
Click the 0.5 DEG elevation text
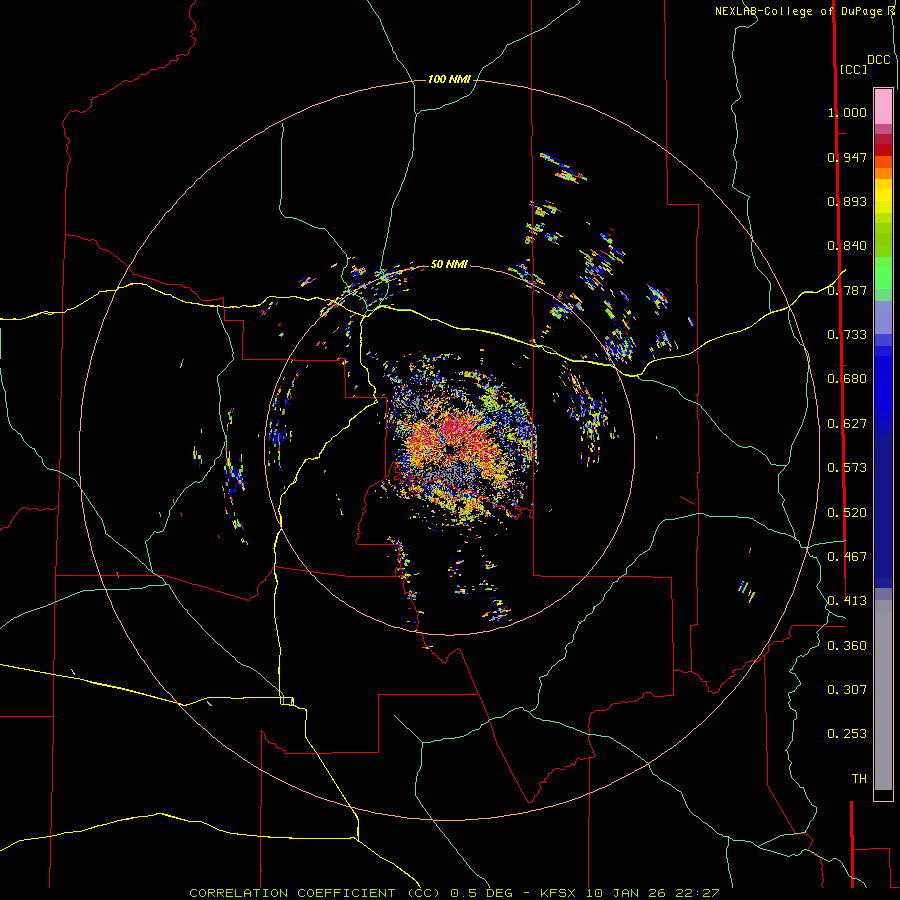pyautogui.click(x=483, y=893)
